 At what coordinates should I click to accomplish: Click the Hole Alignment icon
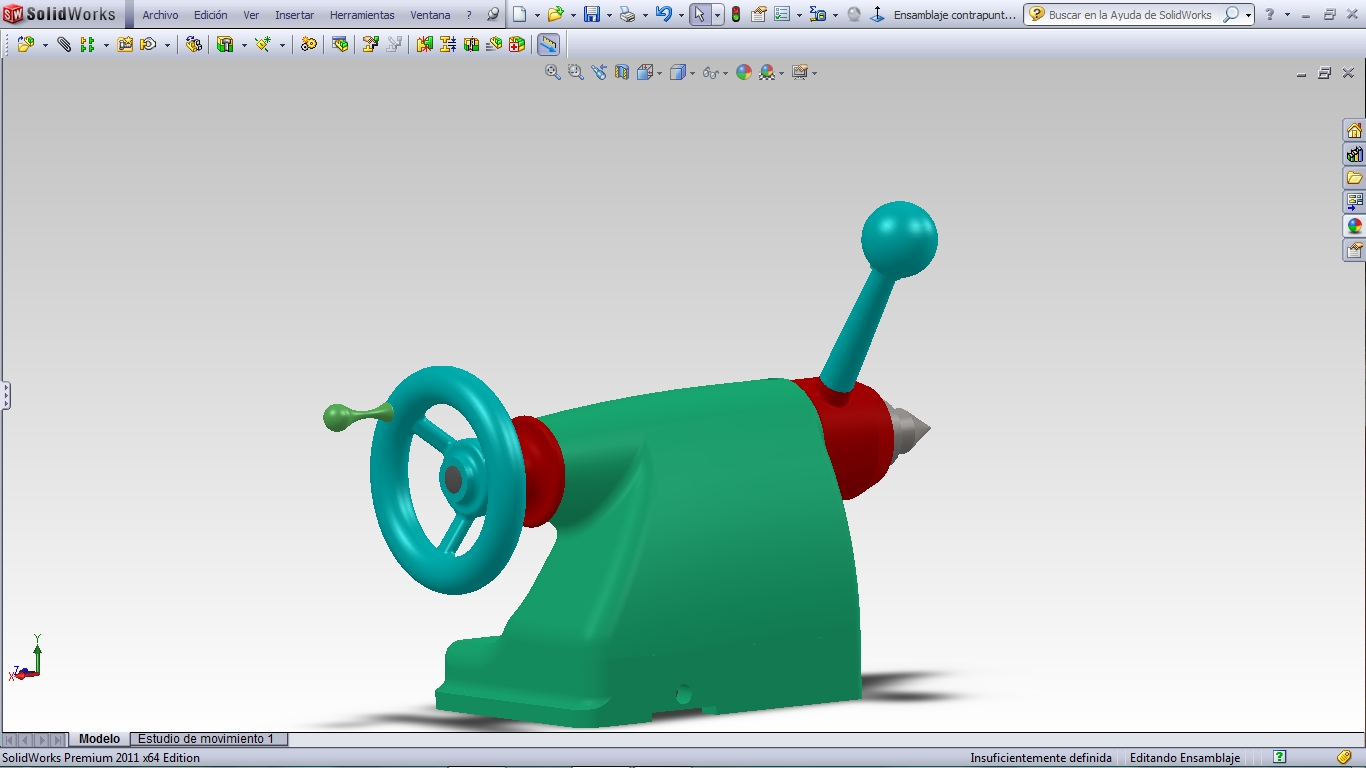[x=471, y=44]
